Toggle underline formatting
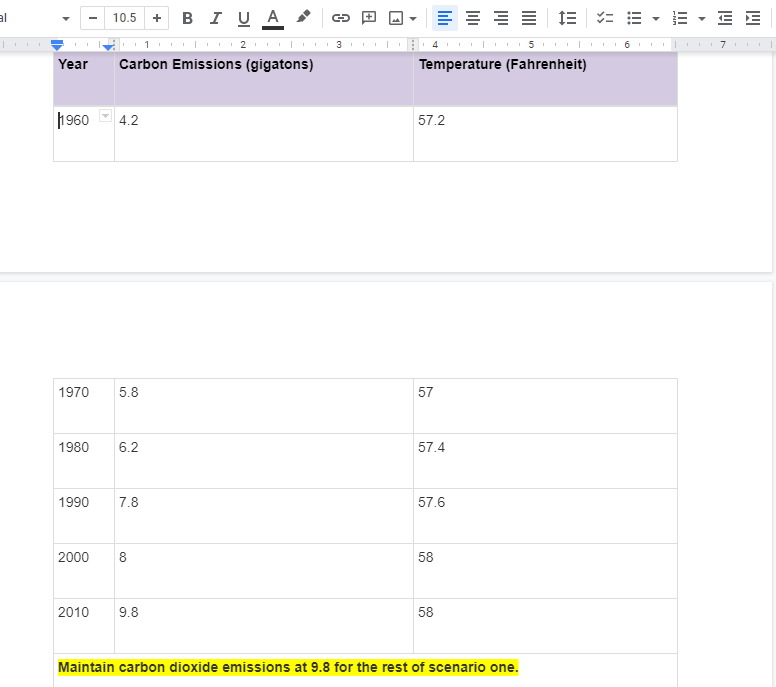This screenshot has height=687, width=776. click(243, 18)
